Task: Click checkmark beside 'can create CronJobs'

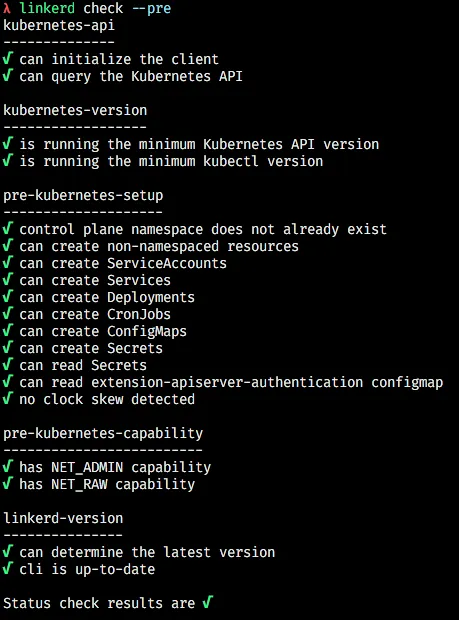Action: tap(8, 314)
